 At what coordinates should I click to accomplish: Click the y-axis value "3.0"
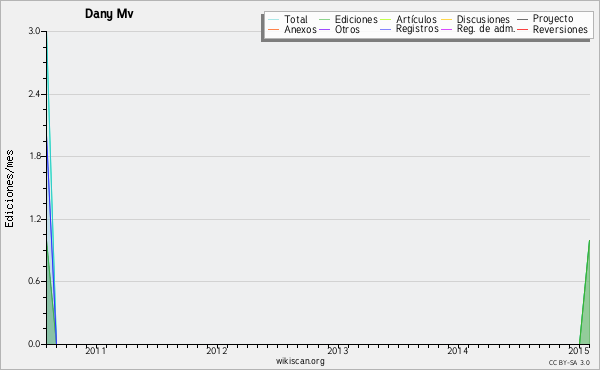[34, 31]
